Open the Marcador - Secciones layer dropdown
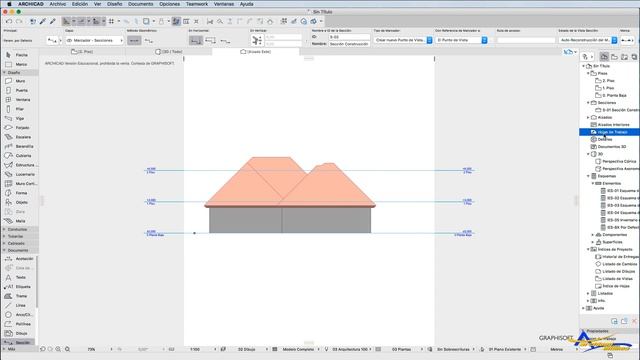This screenshot has height=360, width=640. coord(94,40)
